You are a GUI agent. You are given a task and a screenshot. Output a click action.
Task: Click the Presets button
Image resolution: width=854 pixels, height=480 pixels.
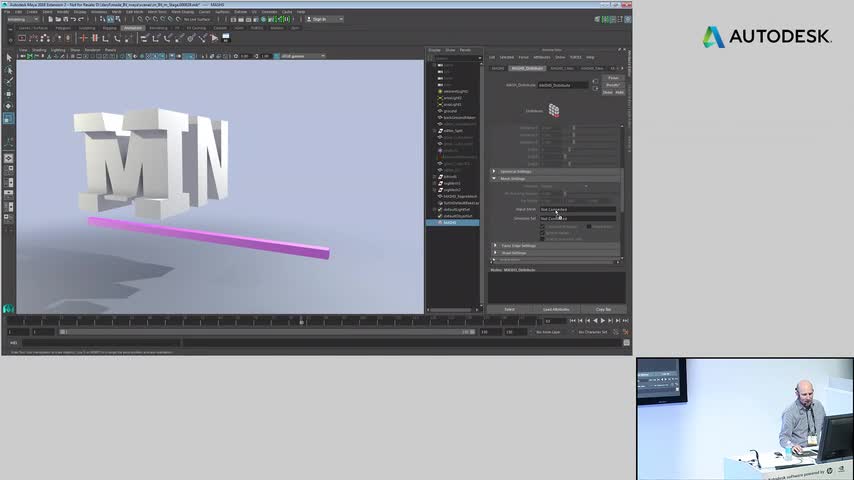point(613,85)
